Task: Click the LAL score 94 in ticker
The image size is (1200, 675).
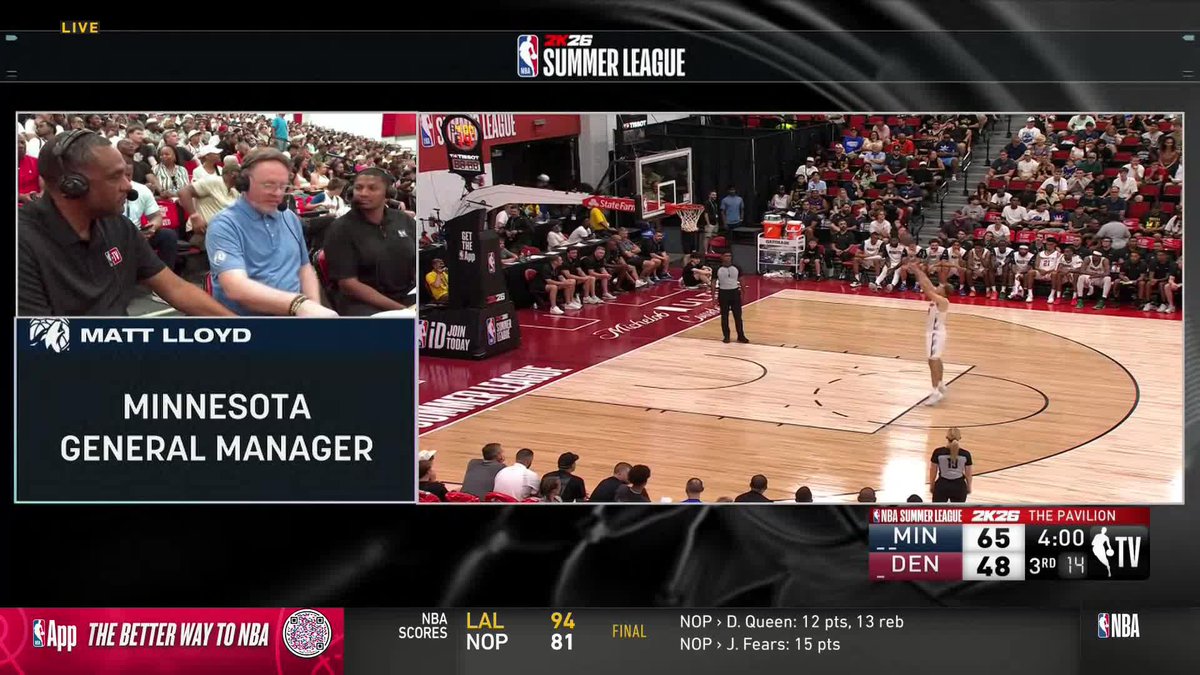Action: (562, 621)
